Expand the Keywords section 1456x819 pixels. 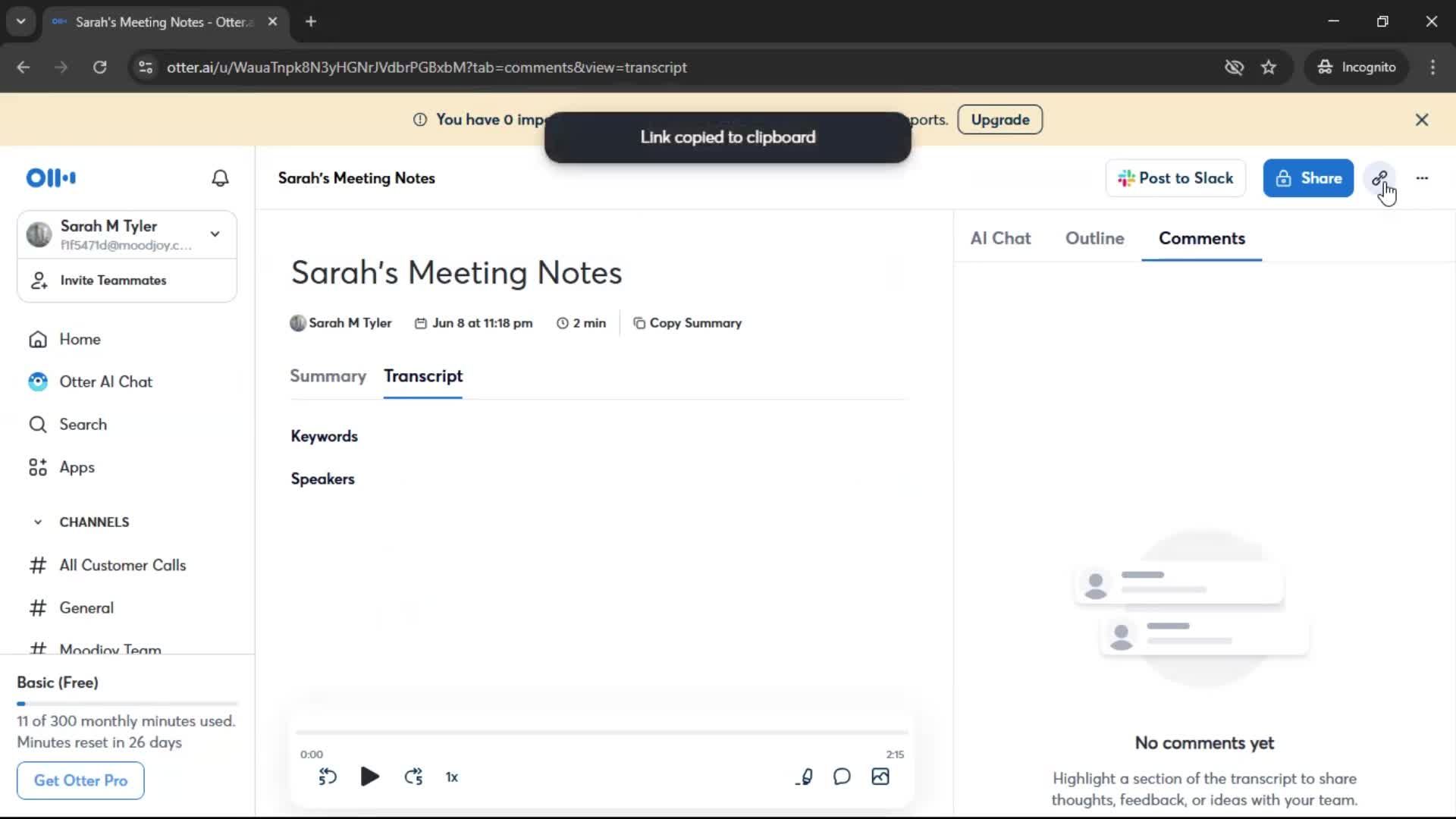tap(325, 436)
